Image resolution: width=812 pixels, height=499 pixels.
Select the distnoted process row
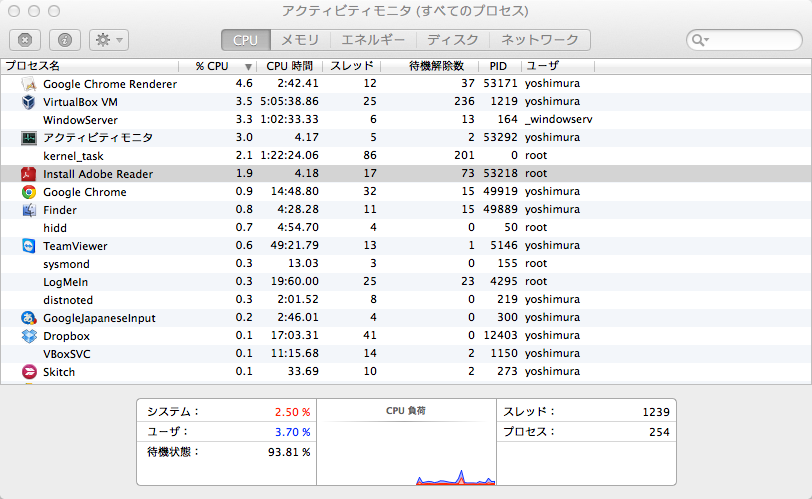click(406, 300)
